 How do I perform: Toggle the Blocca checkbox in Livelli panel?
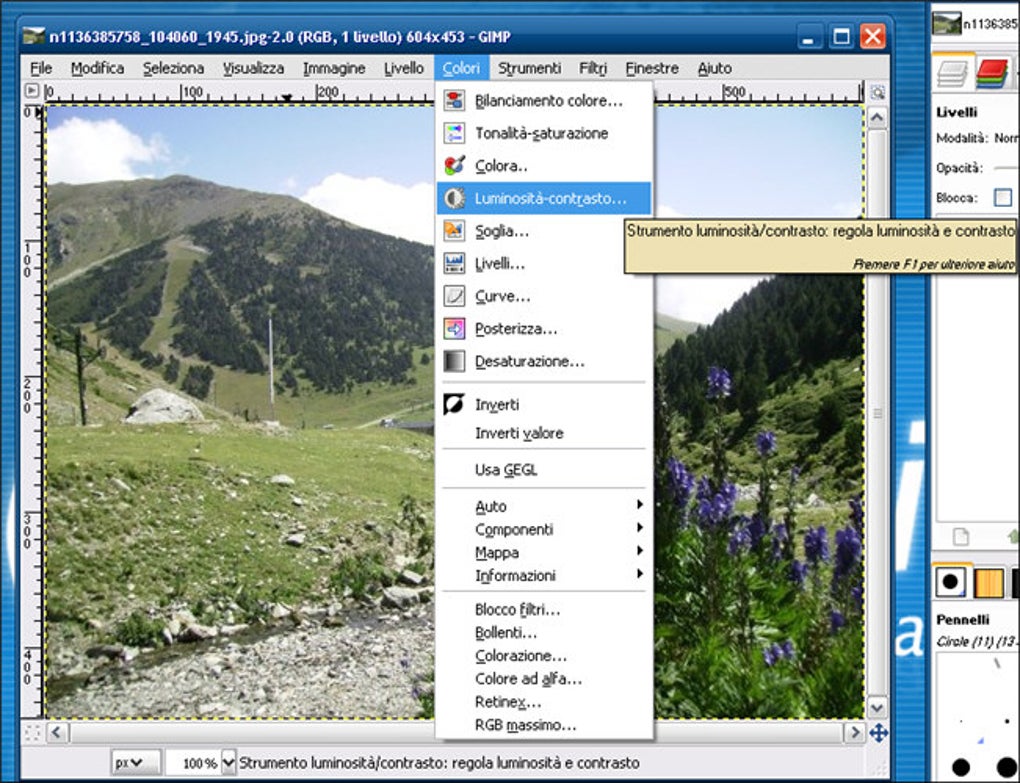(1002, 197)
